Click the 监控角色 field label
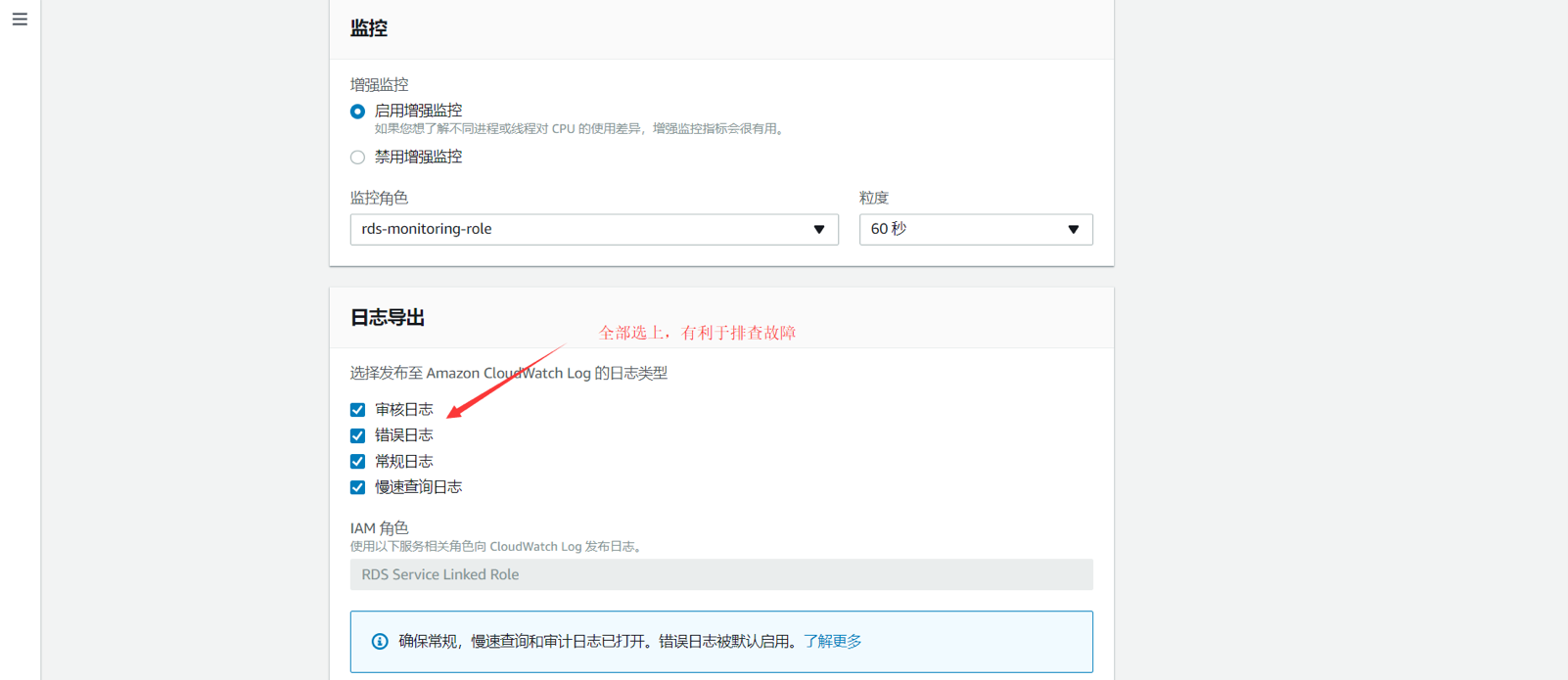The image size is (1568, 680). click(x=379, y=199)
